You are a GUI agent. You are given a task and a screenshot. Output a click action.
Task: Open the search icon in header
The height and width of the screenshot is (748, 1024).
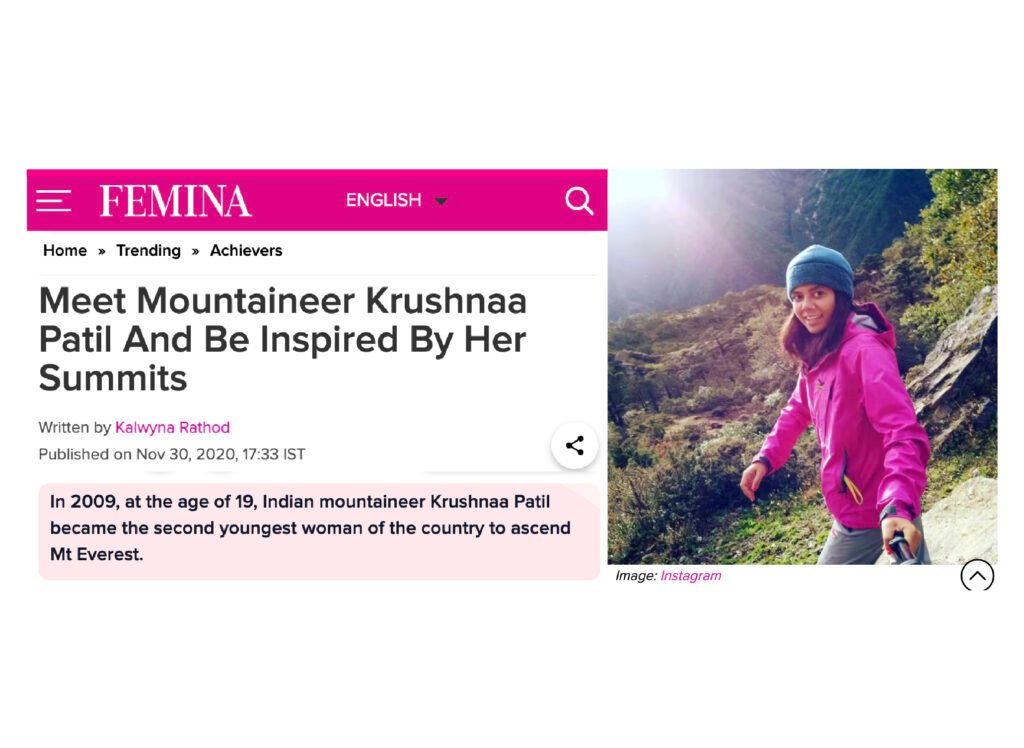[579, 201]
